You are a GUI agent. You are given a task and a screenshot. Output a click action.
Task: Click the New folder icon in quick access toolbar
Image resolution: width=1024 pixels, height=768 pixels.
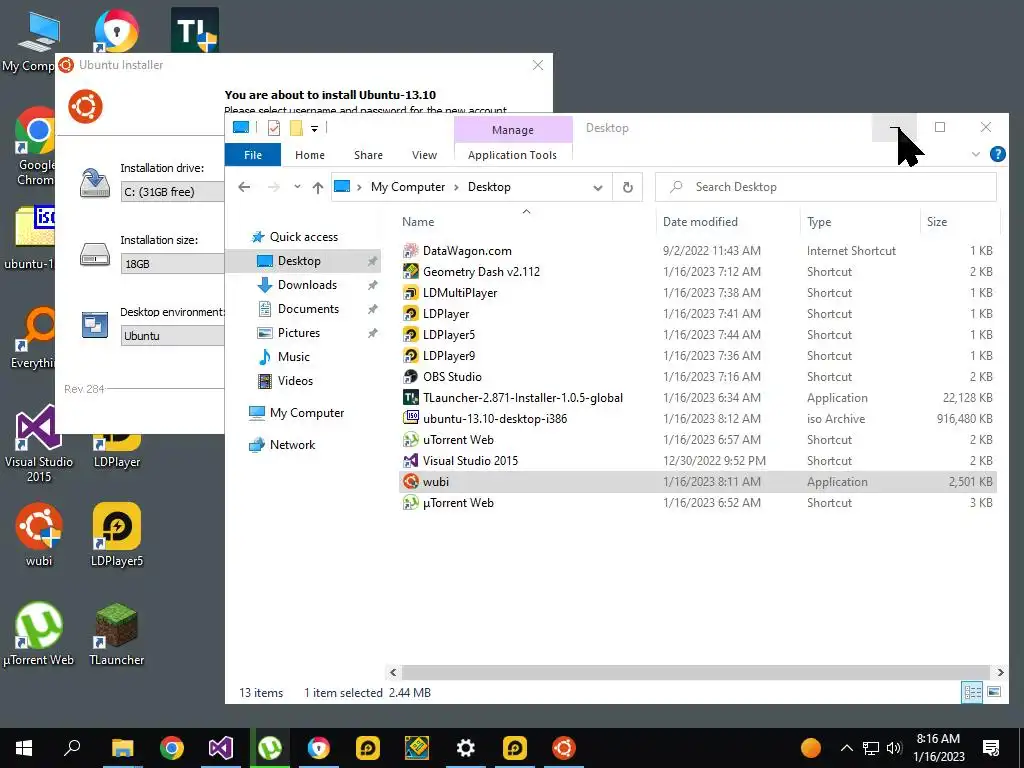click(x=296, y=128)
